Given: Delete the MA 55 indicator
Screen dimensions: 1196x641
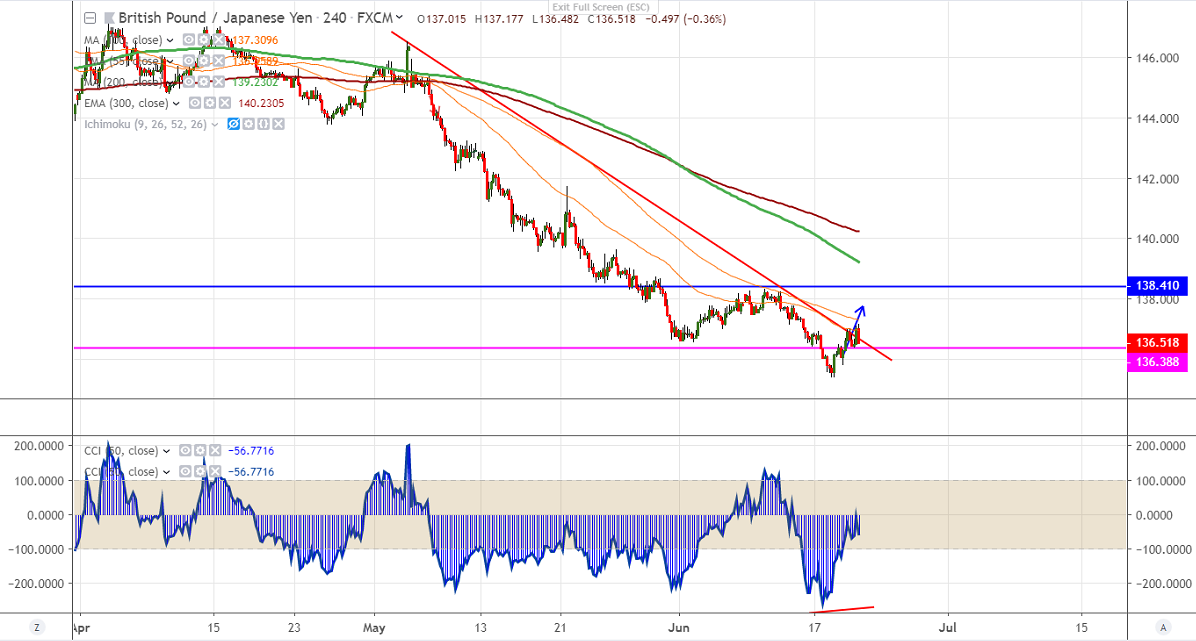Looking at the screenshot, I should (219, 61).
